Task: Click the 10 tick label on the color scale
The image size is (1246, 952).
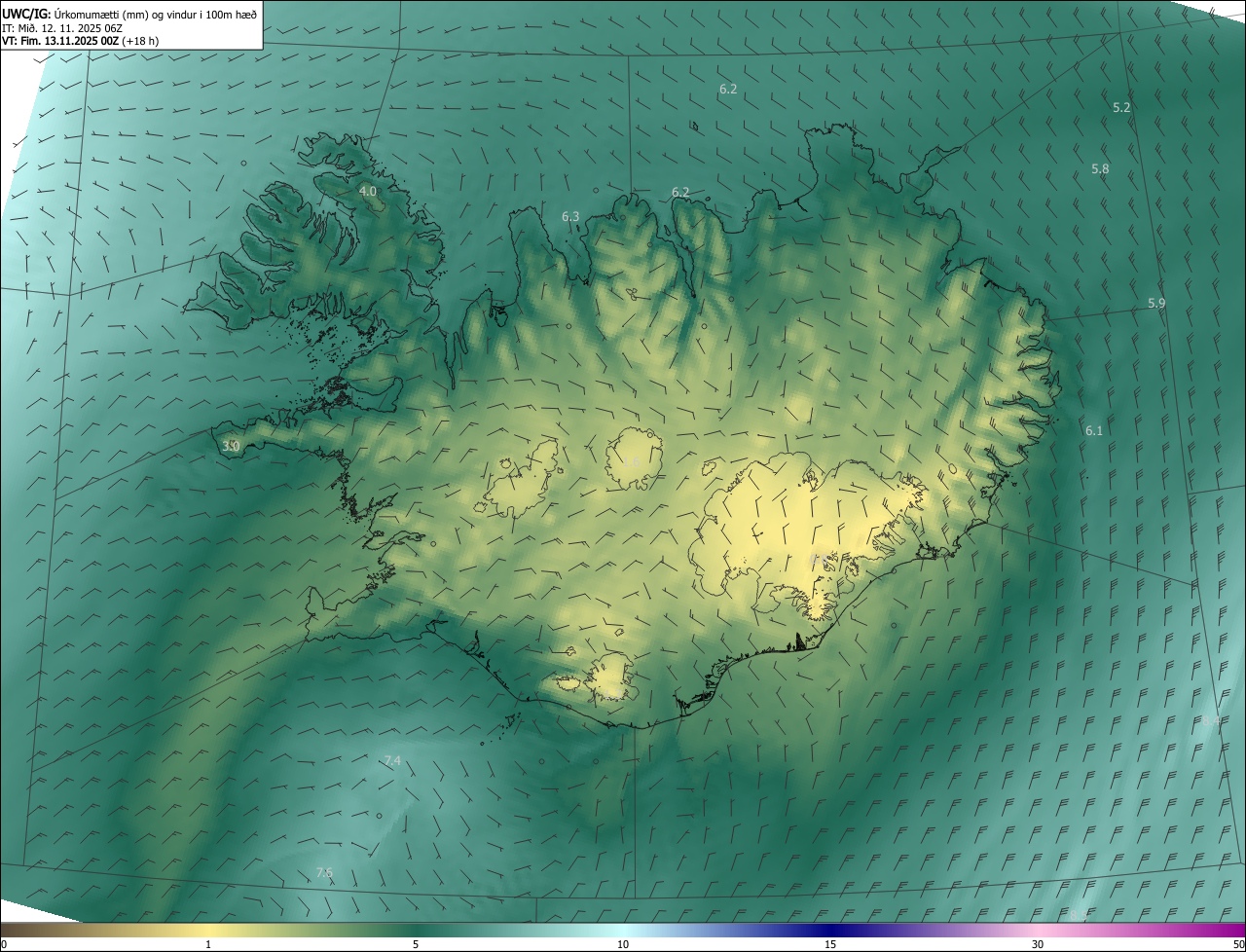Action: 623,944
